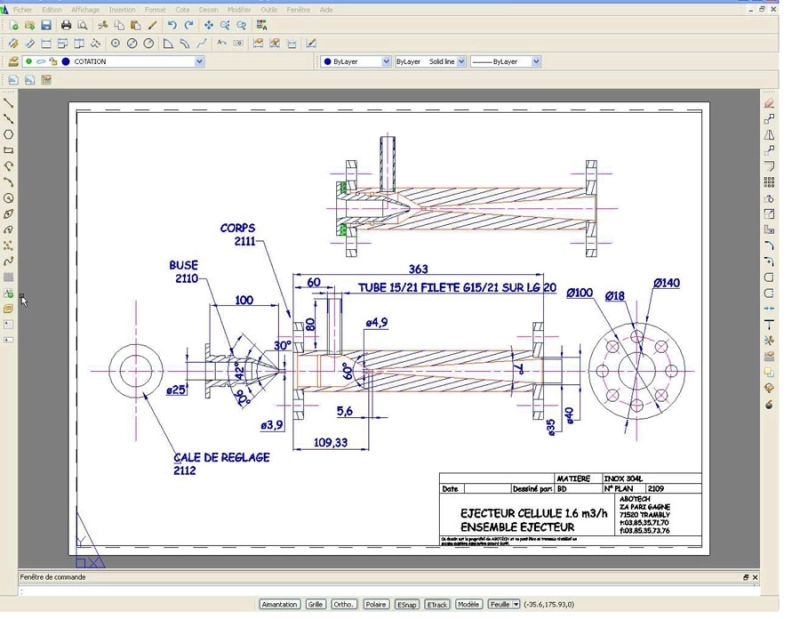Screen dimensions: 800x619
Task: Click the Copy icon
Action: tap(119, 25)
